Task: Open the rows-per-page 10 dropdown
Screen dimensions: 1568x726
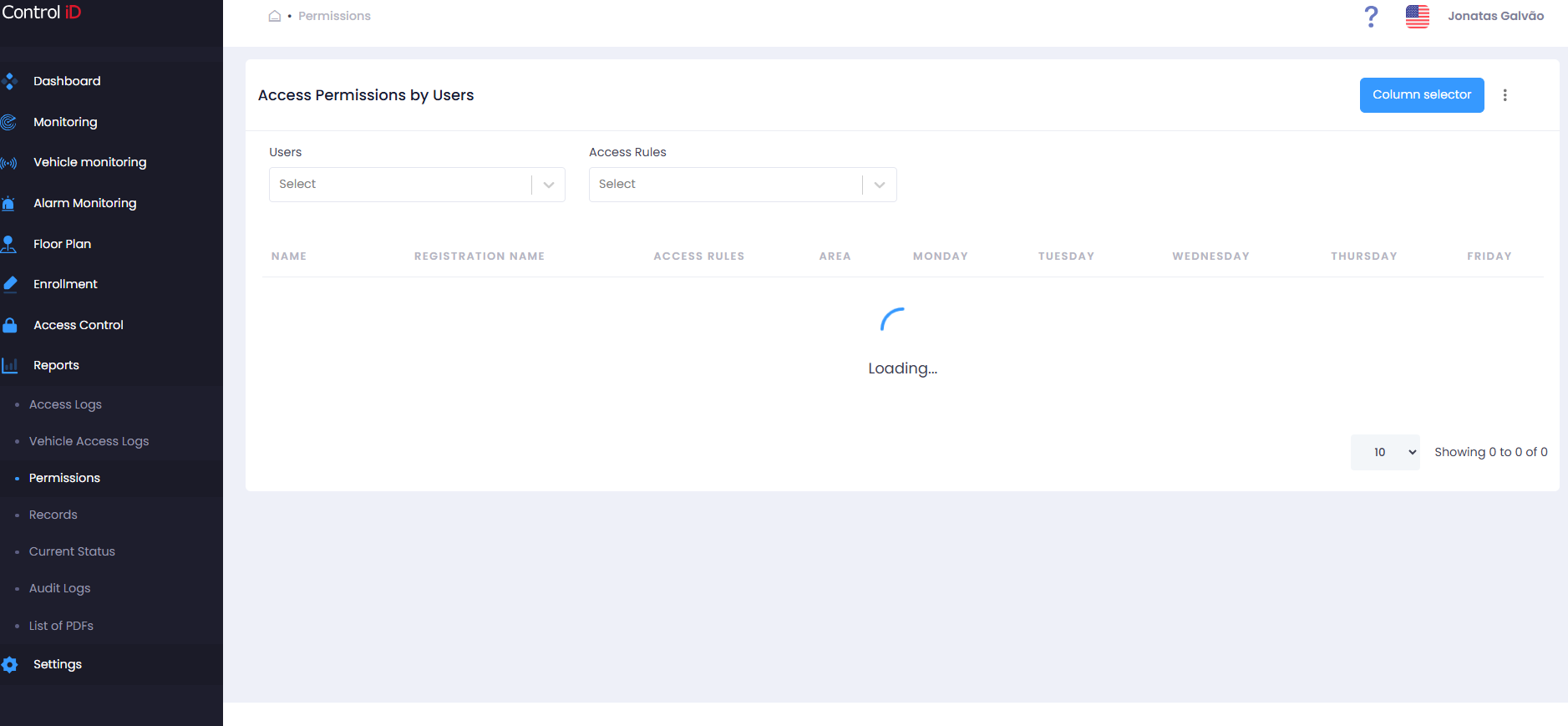Action: pyautogui.click(x=1385, y=452)
